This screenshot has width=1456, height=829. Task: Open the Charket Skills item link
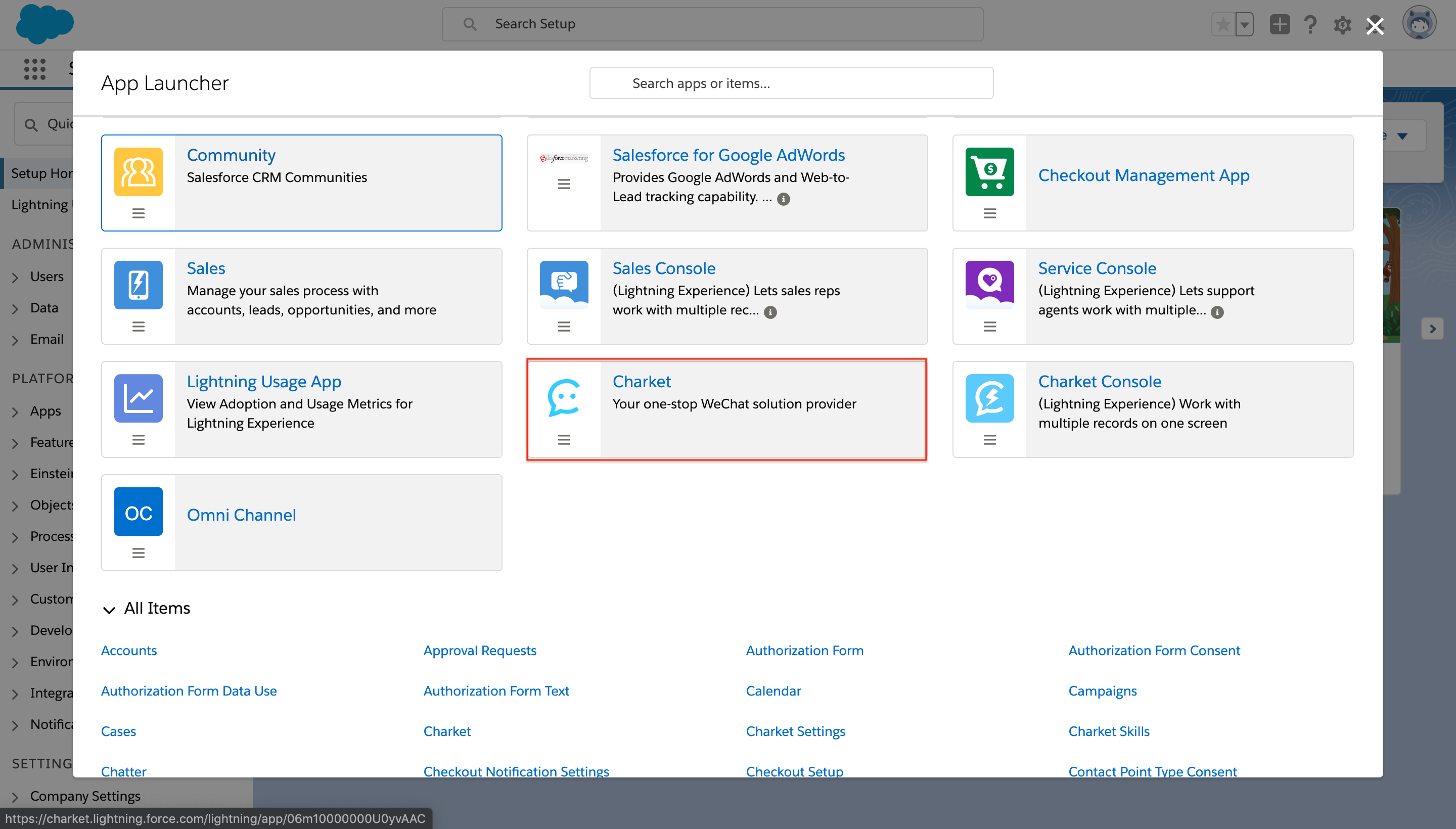click(x=1108, y=731)
